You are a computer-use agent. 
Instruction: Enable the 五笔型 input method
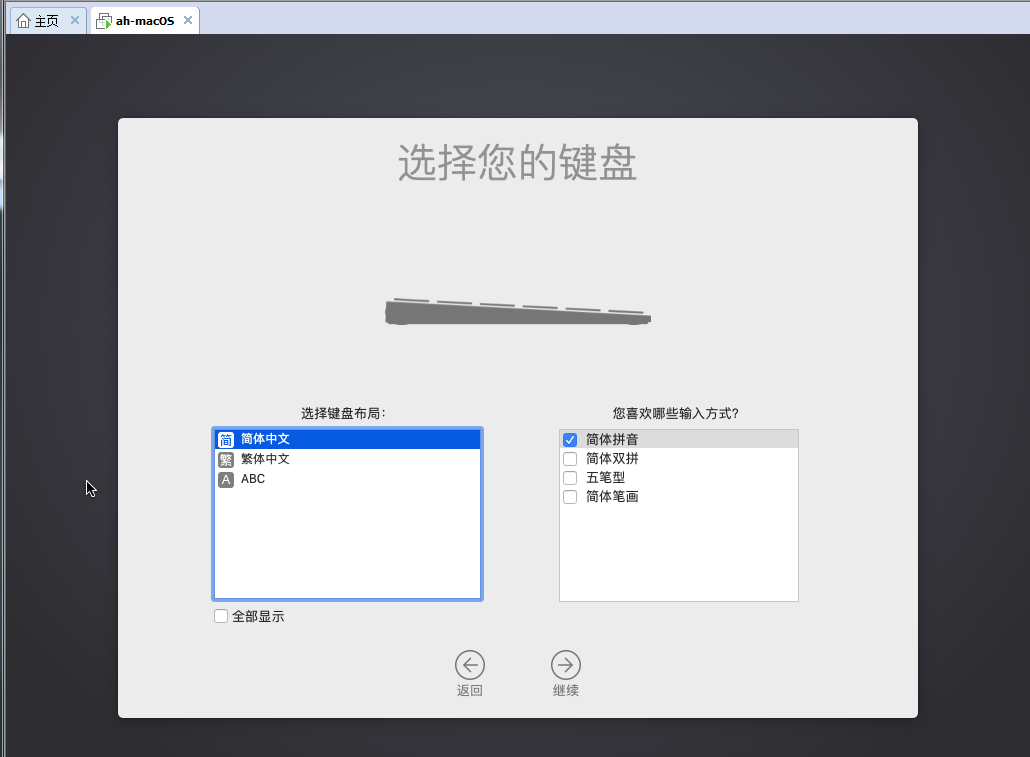[570, 478]
